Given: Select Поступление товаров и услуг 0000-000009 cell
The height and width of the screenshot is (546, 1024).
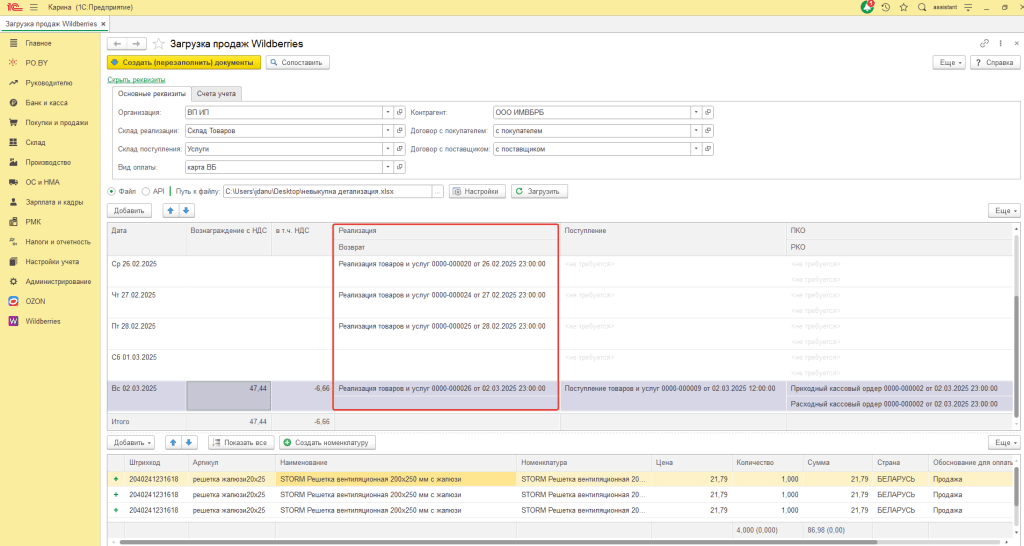Looking at the screenshot, I should [673, 388].
